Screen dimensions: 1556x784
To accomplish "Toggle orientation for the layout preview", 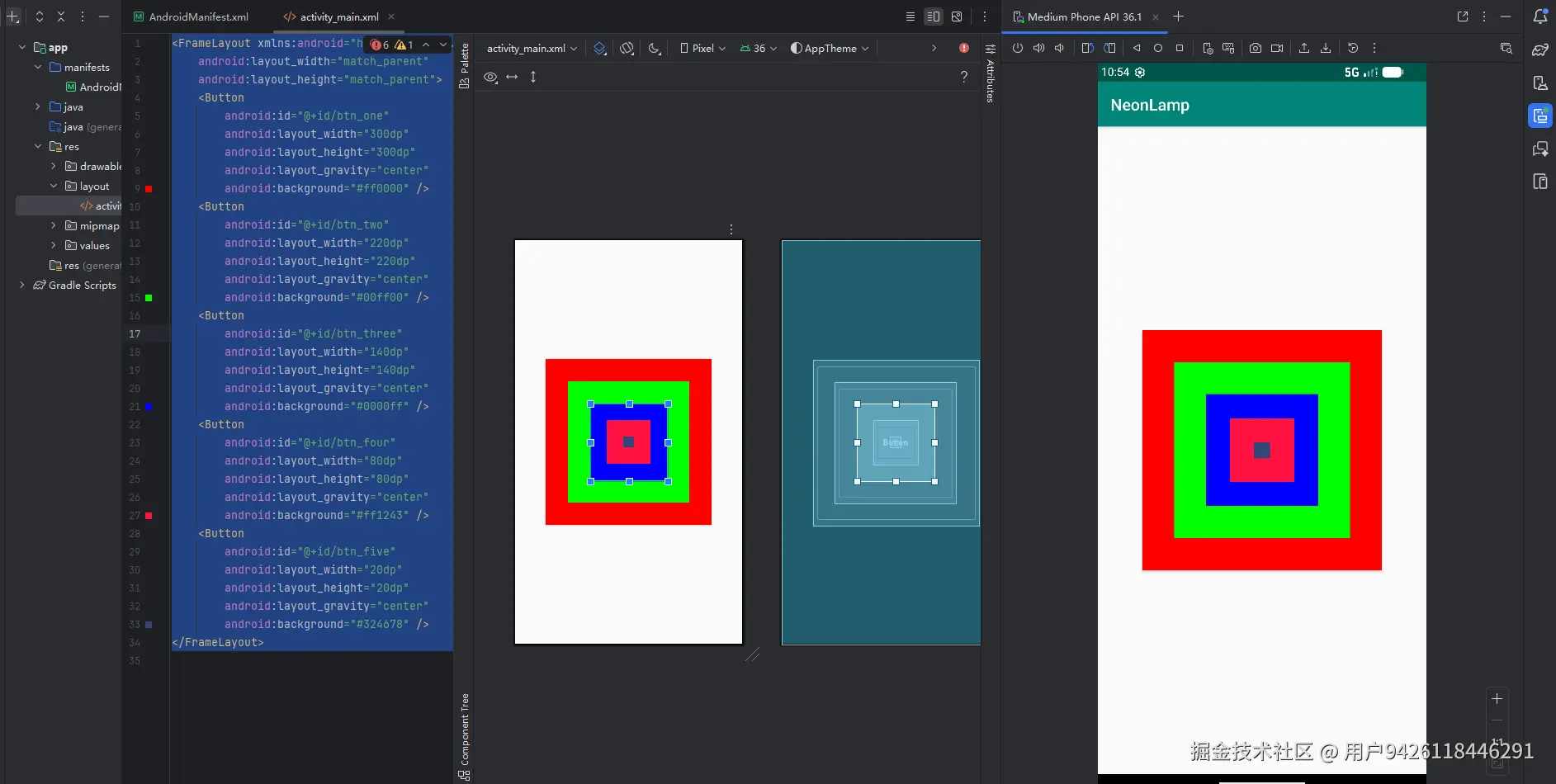I will (x=627, y=49).
